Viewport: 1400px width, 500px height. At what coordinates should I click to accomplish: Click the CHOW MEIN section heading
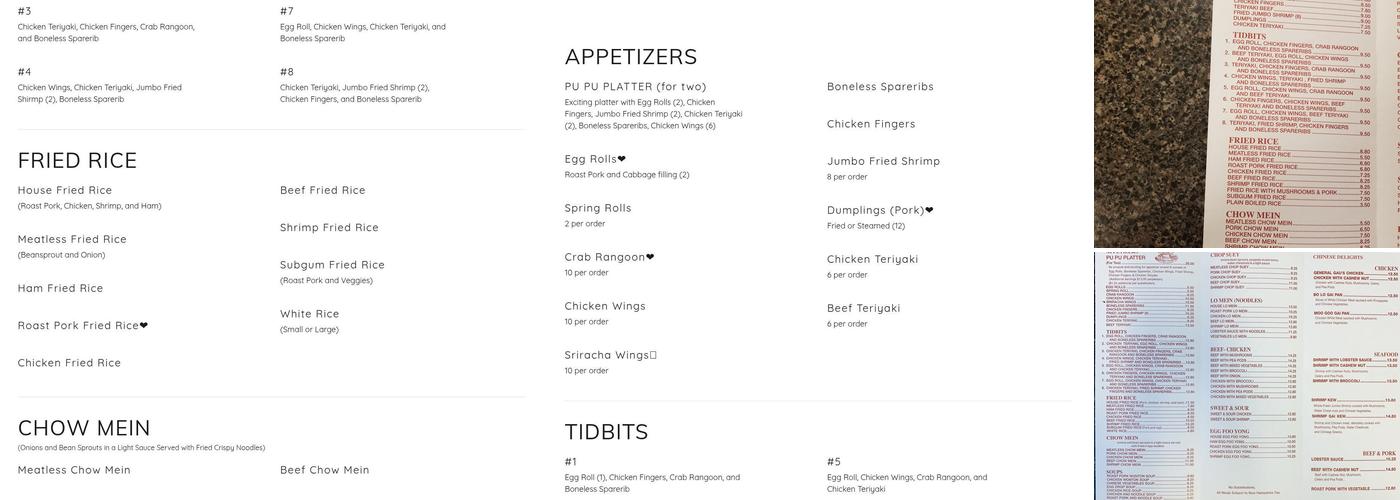pos(84,429)
